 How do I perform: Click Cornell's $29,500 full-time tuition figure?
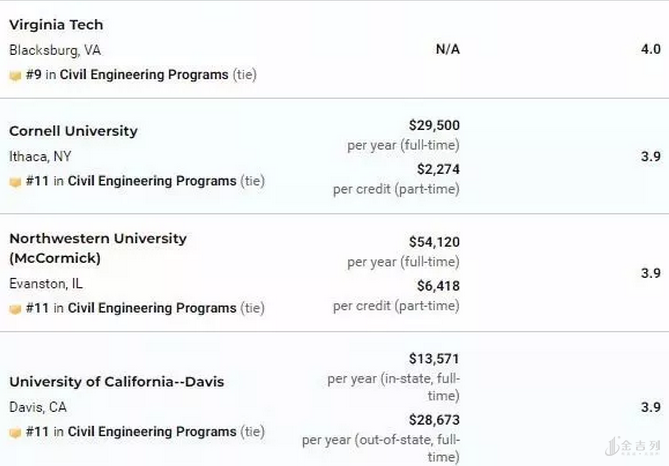(x=434, y=125)
